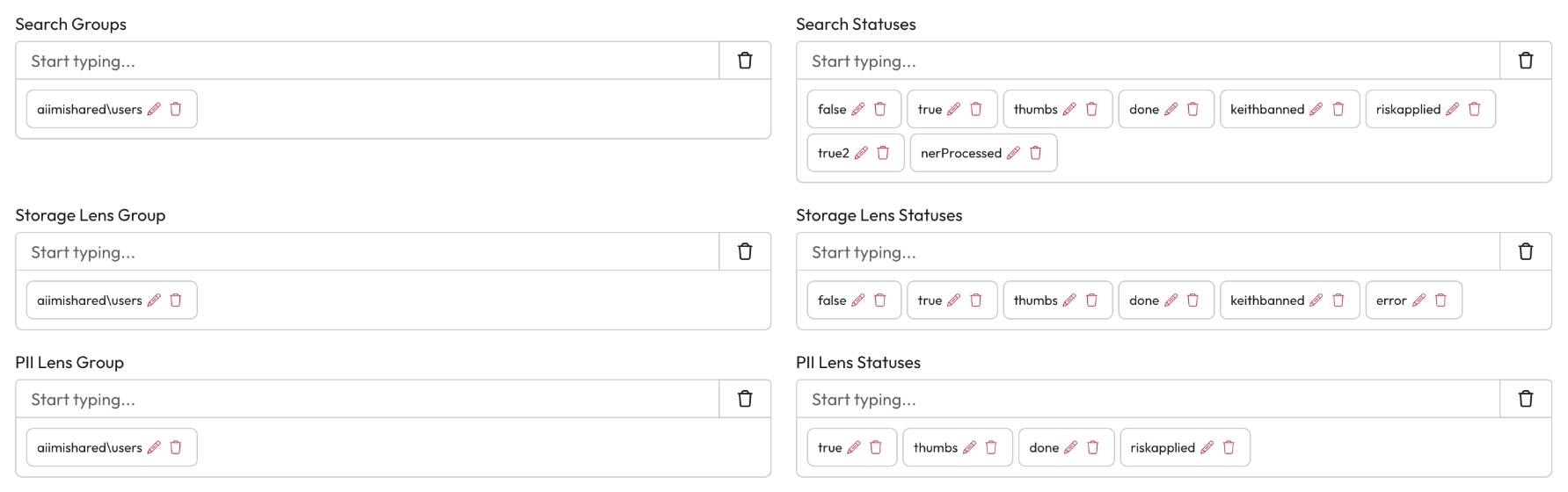
Task: Edit the true2 status tag
Action: [x=861, y=153]
